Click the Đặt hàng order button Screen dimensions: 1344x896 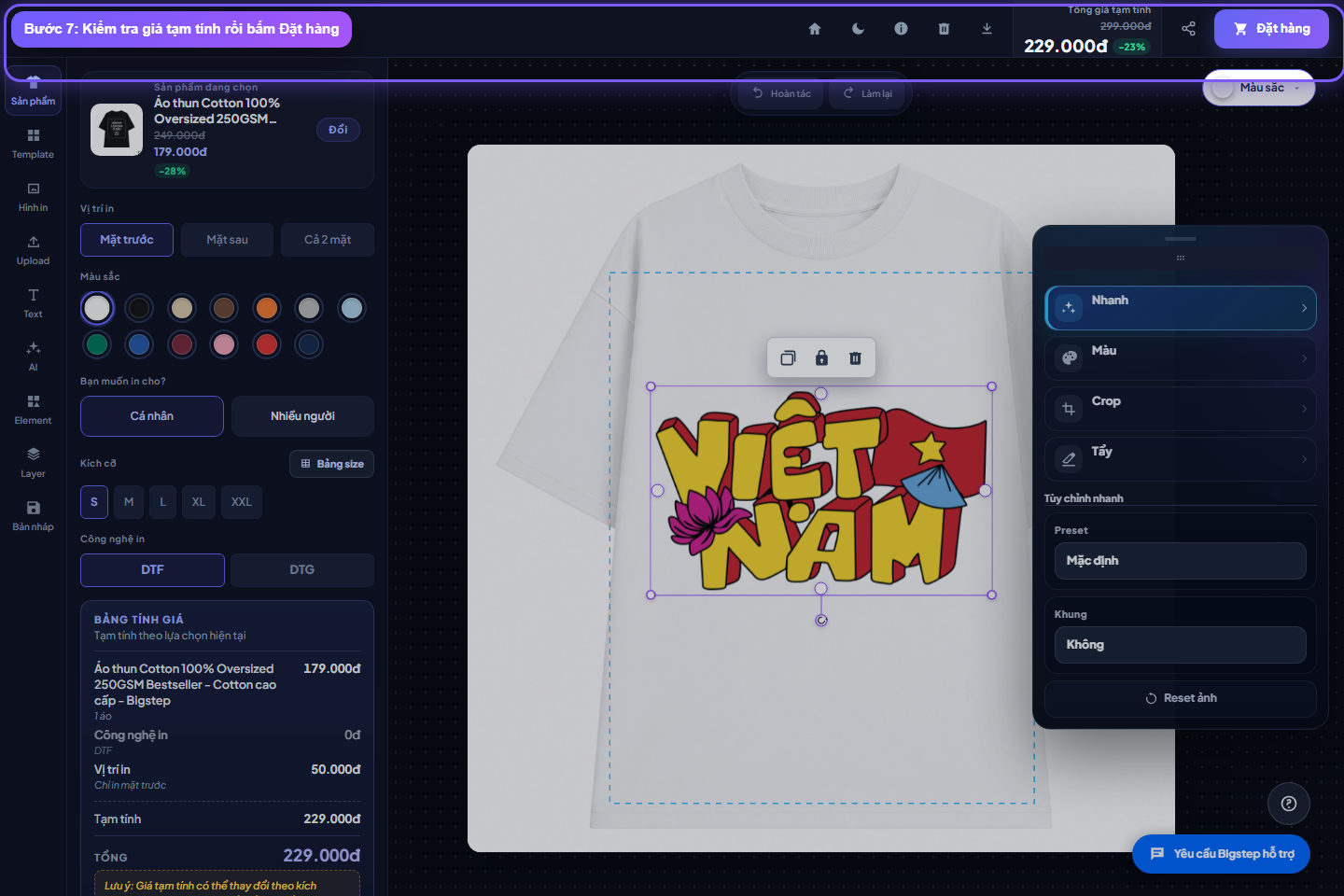[1271, 29]
